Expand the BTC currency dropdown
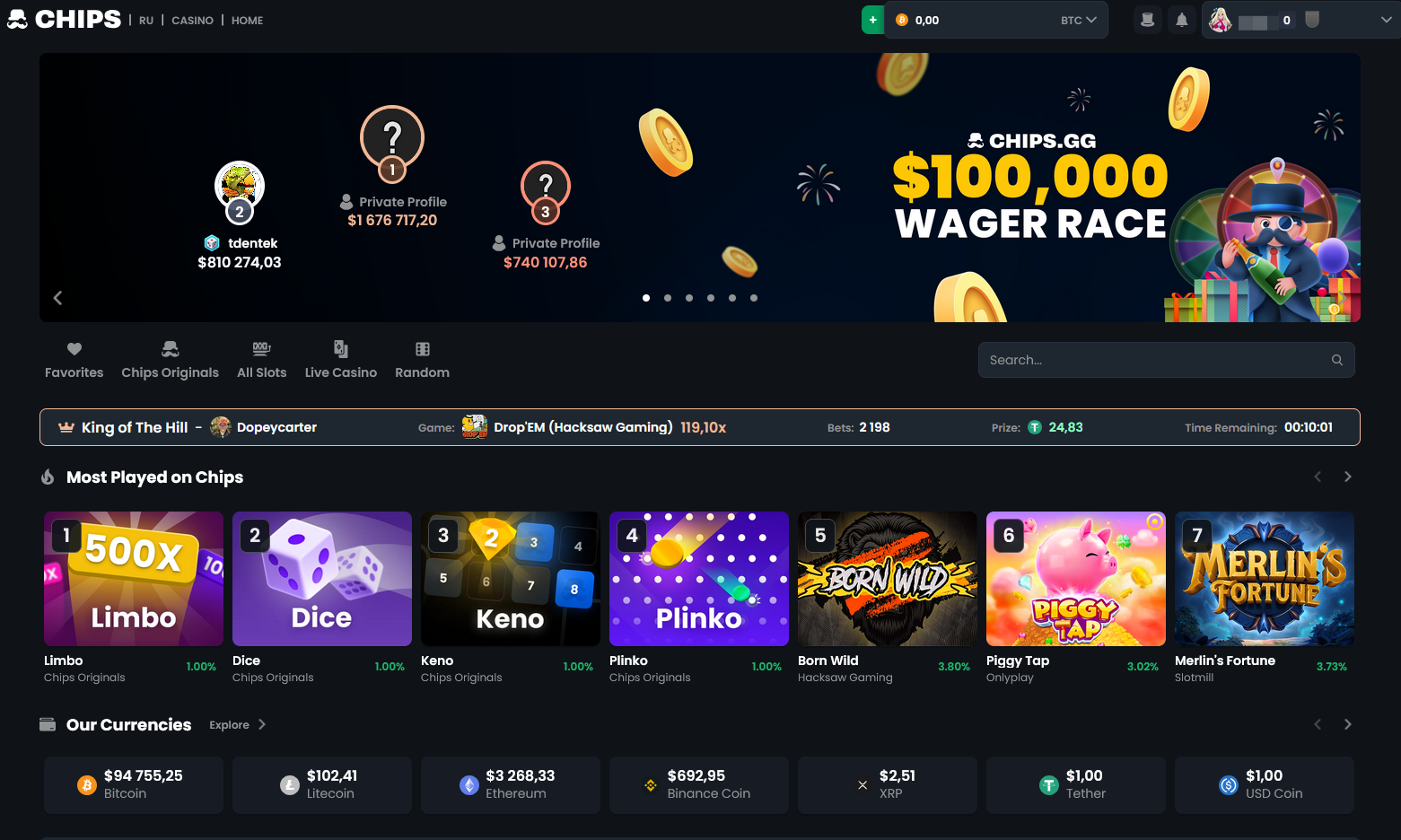 click(x=1079, y=20)
